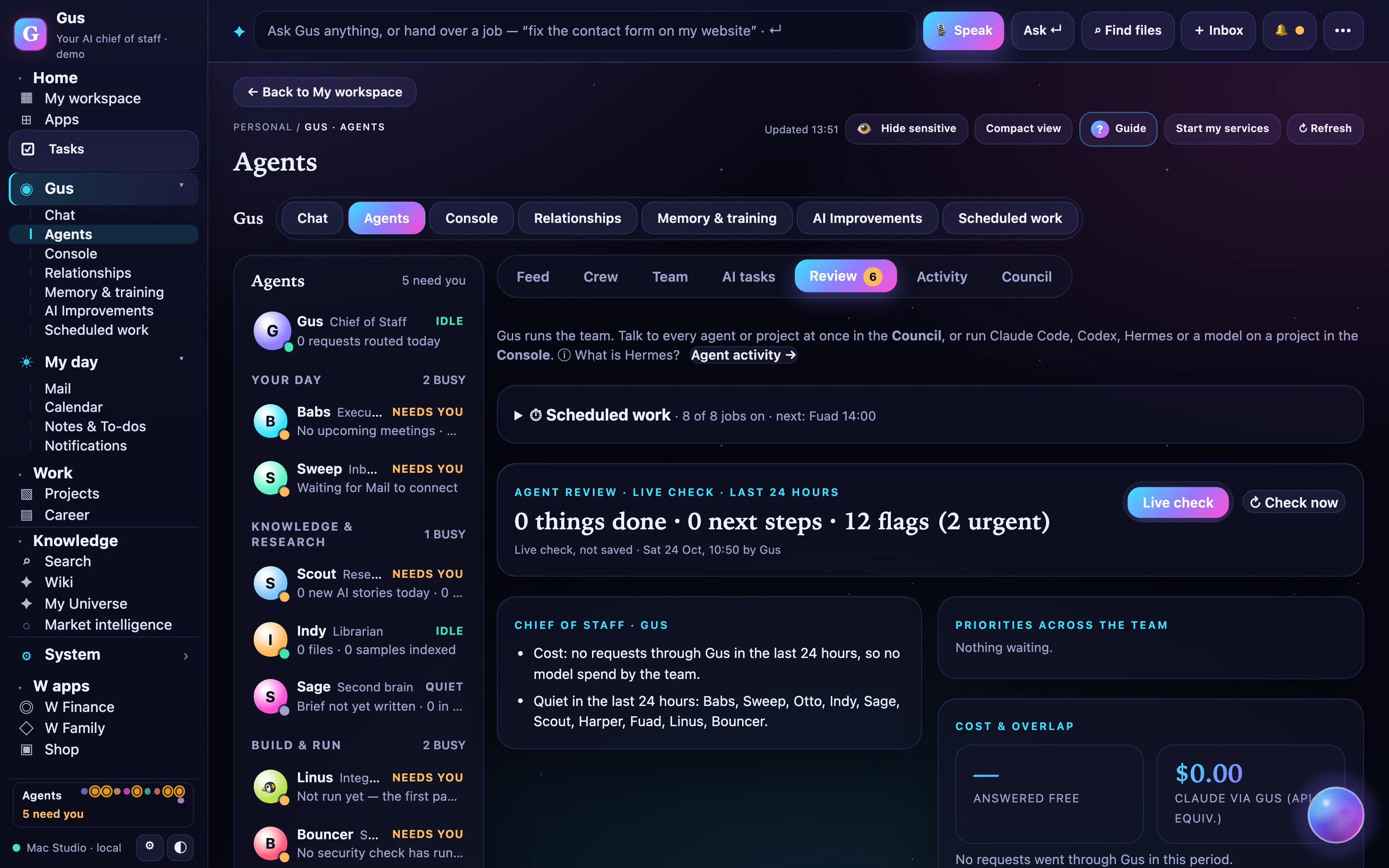Click the Wiki star icon
The width and height of the screenshot is (1389, 868).
[27, 582]
